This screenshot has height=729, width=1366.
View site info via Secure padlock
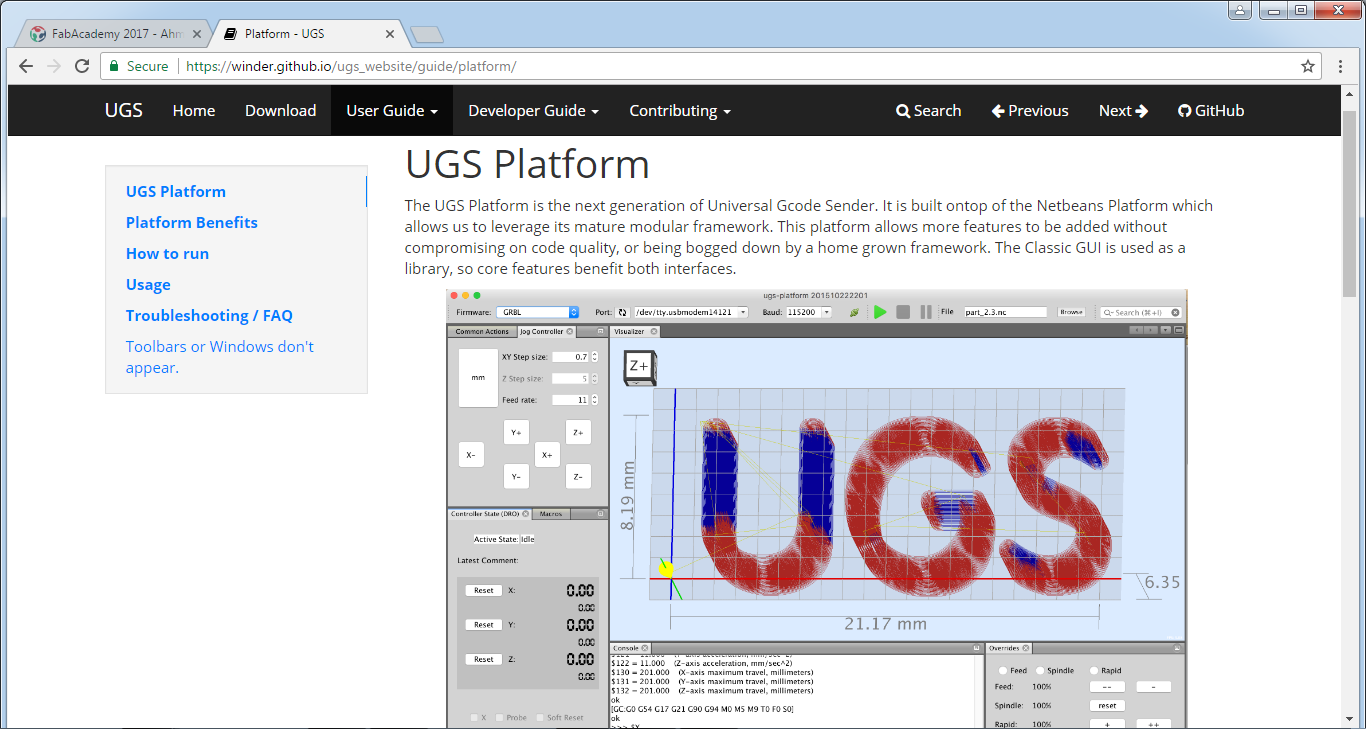coord(139,66)
